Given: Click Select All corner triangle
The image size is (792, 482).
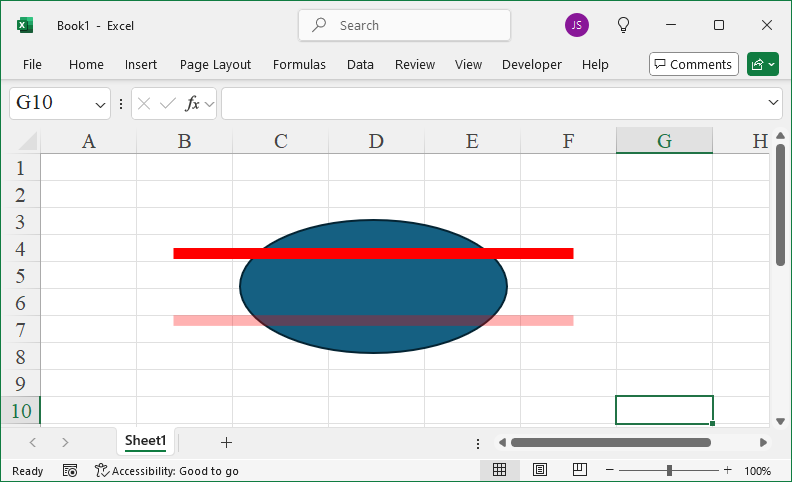Looking at the screenshot, I should [x=28, y=141].
